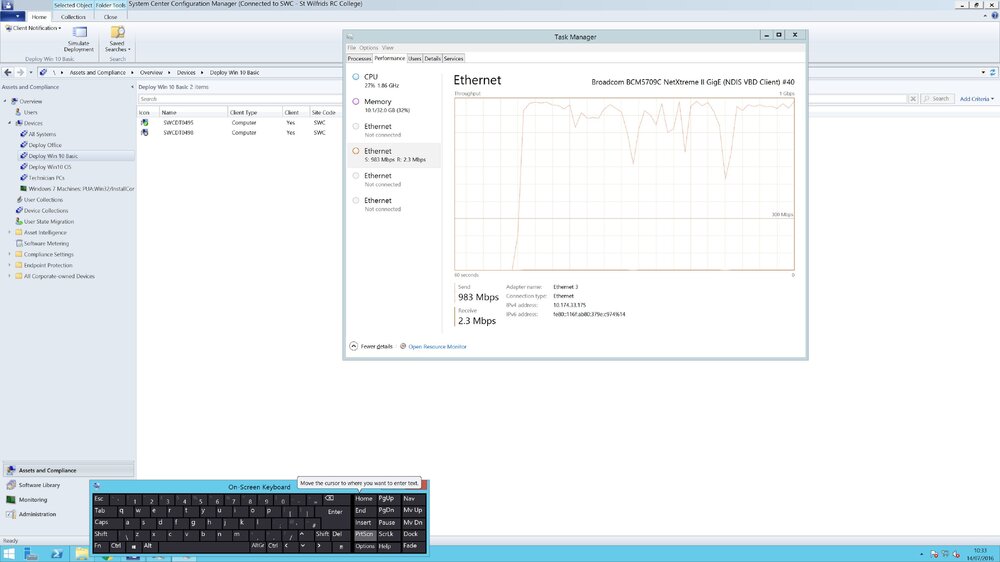Select the SWCDT0490 device name
1000x562 pixels.
click(x=178, y=133)
